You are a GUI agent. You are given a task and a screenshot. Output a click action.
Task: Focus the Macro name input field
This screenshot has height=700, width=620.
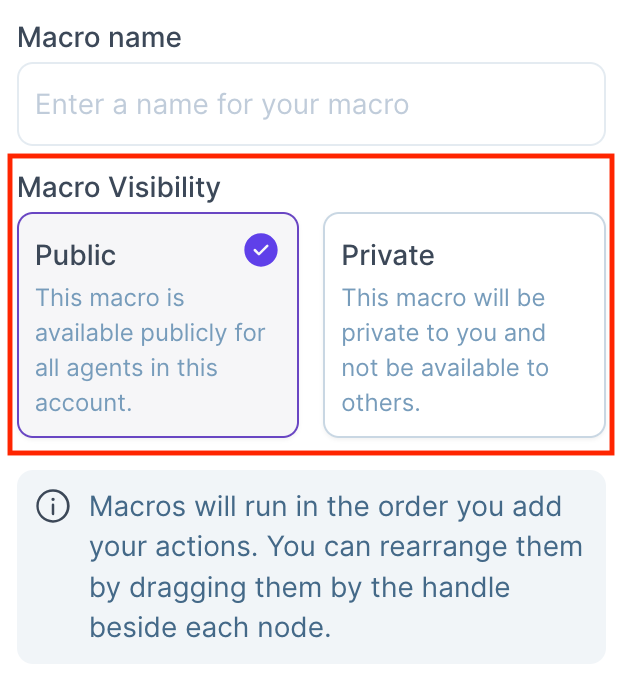311,104
